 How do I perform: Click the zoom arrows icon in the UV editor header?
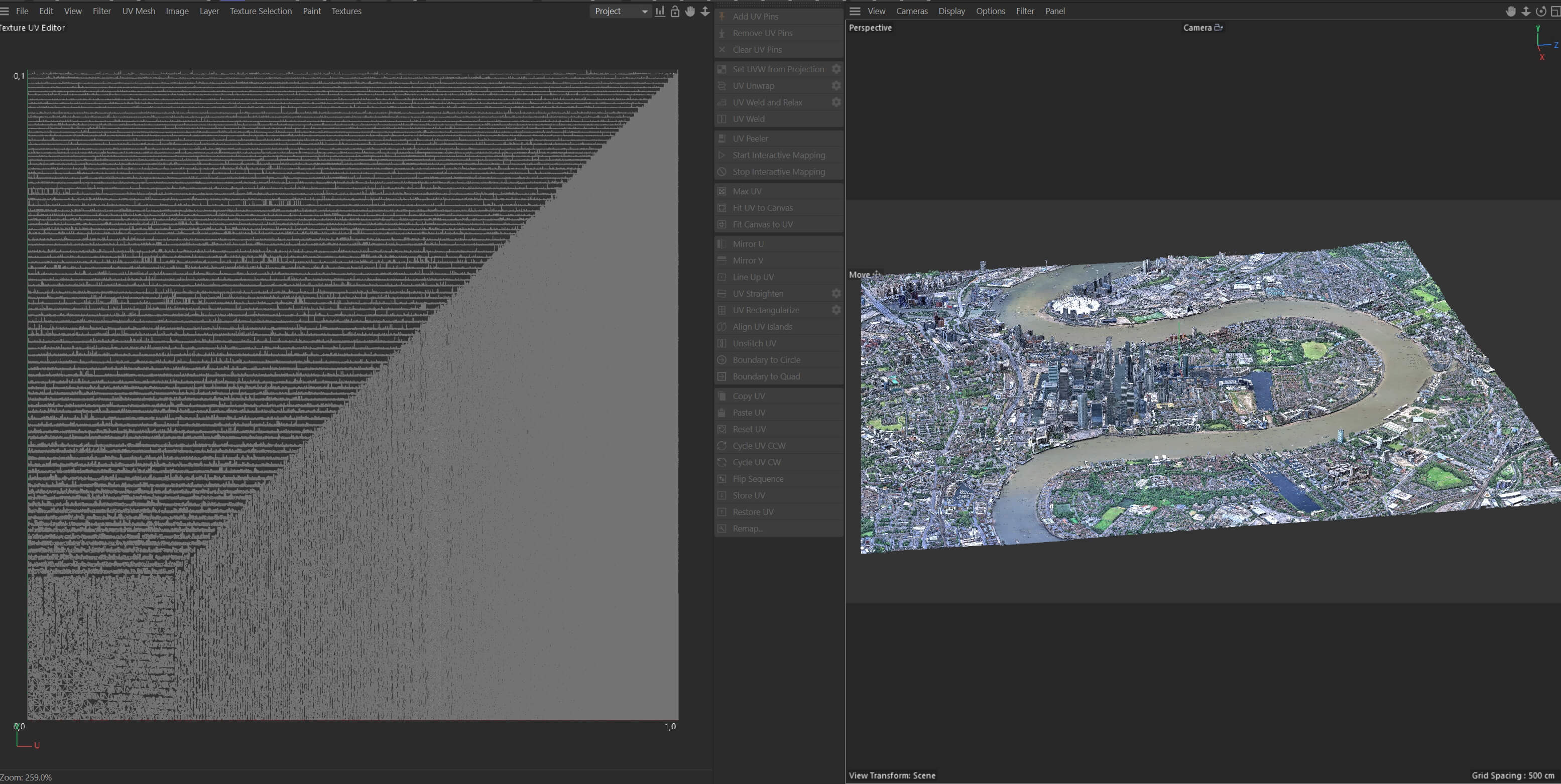click(x=705, y=11)
